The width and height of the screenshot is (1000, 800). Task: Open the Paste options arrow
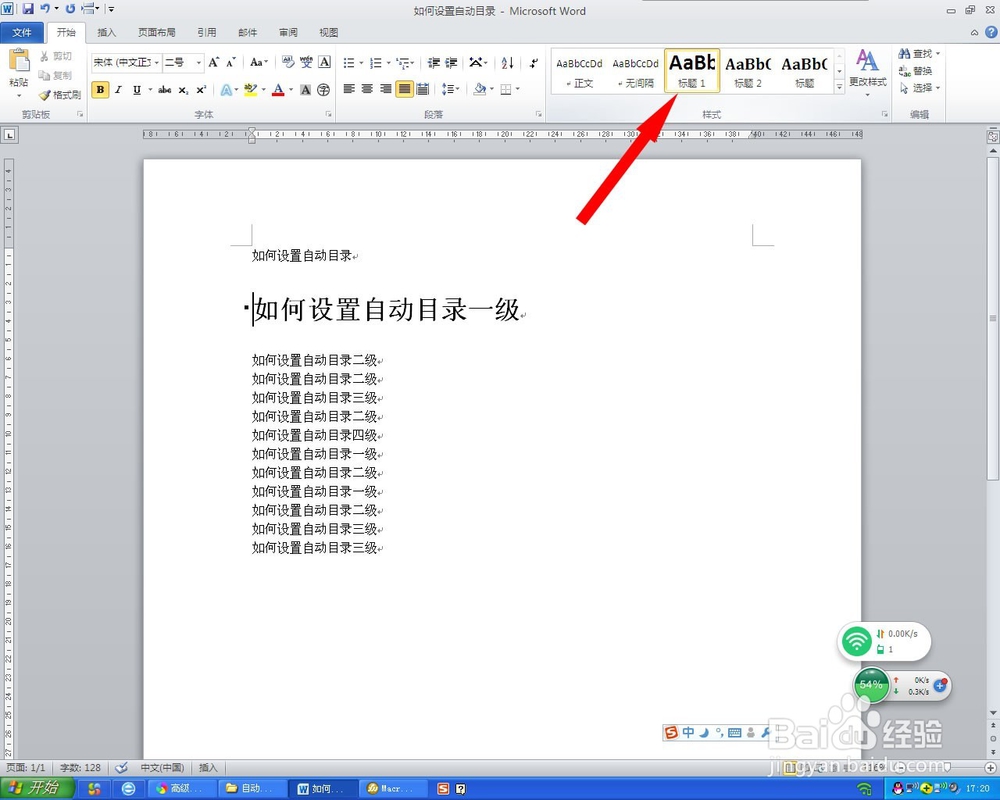[18, 96]
